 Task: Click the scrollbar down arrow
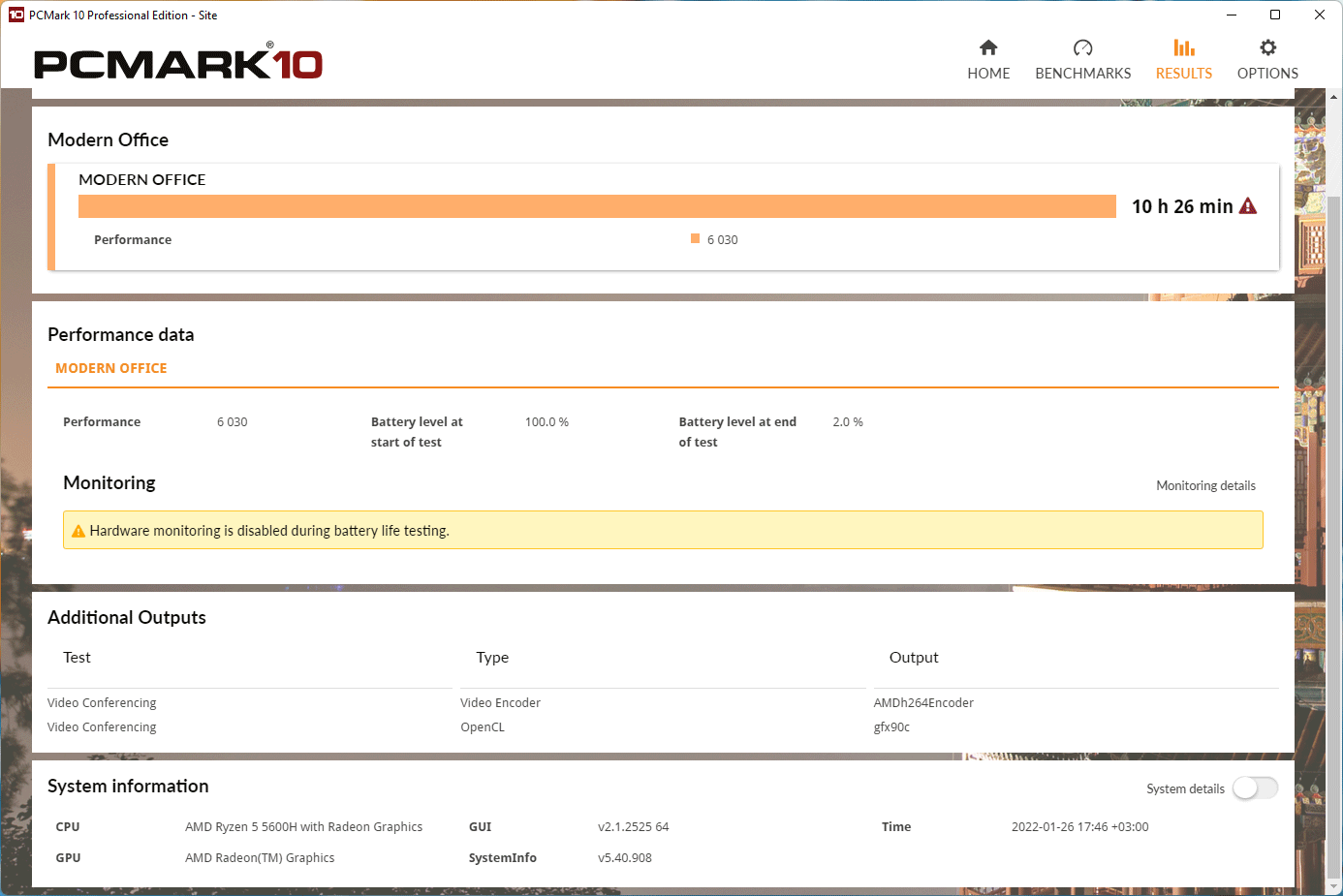pos(1333,885)
